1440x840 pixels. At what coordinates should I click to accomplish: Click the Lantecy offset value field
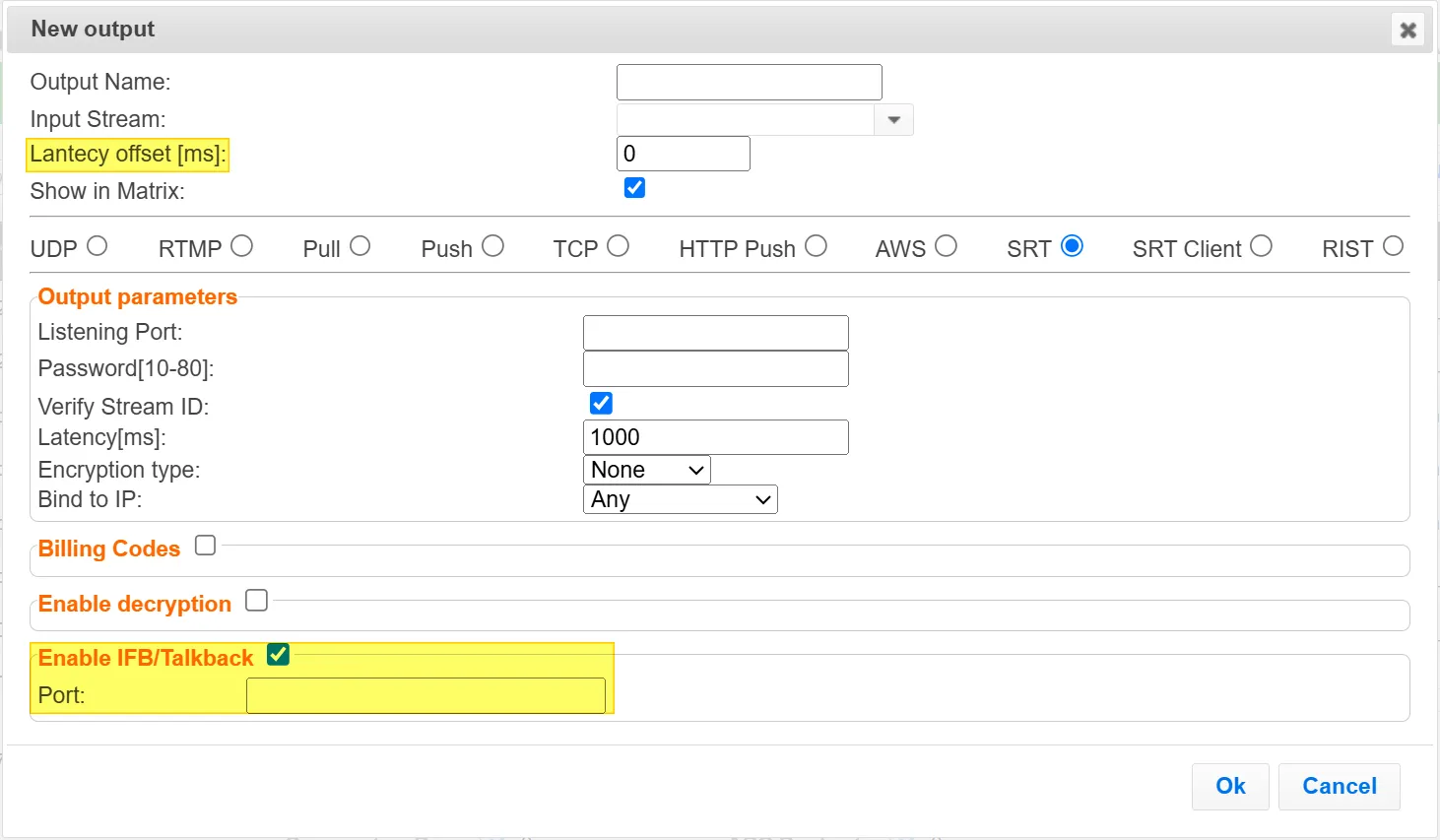click(683, 154)
